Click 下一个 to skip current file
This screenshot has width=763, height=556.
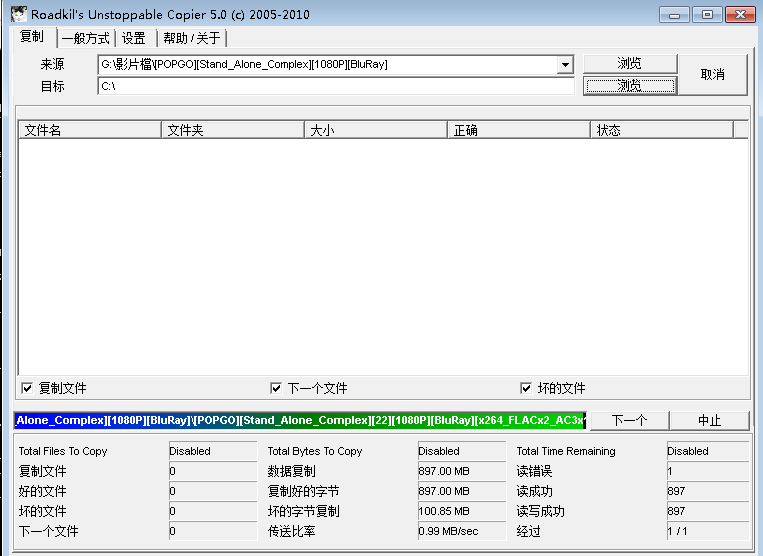click(x=629, y=420)
